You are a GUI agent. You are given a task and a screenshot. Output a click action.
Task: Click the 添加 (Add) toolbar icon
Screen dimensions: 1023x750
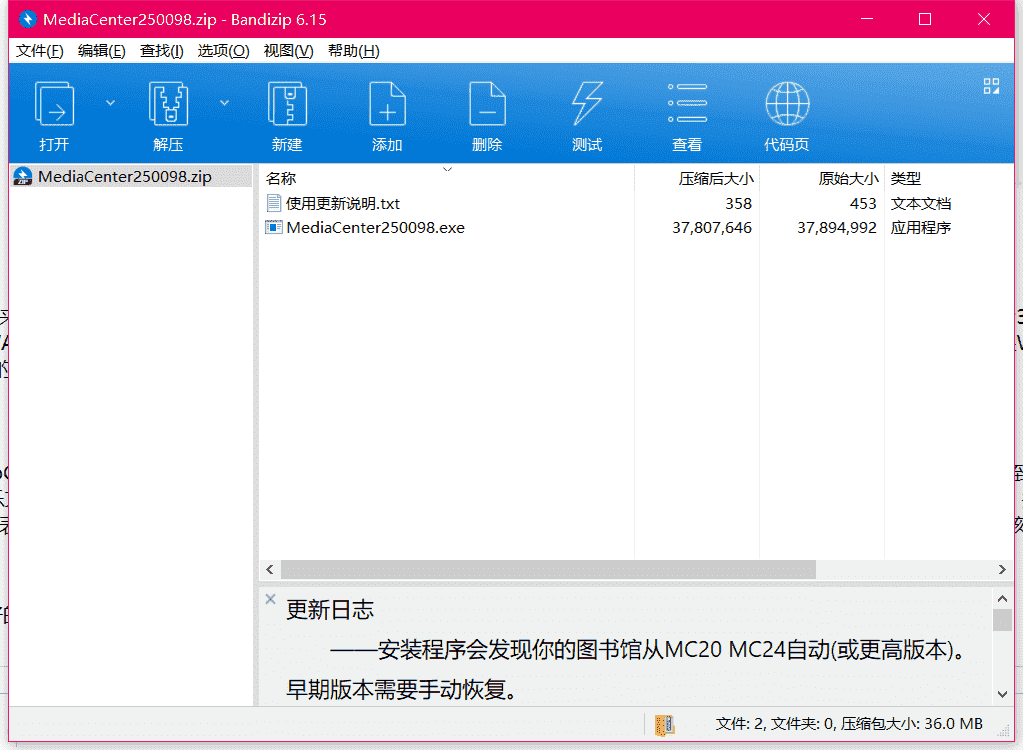coord(387,104)
